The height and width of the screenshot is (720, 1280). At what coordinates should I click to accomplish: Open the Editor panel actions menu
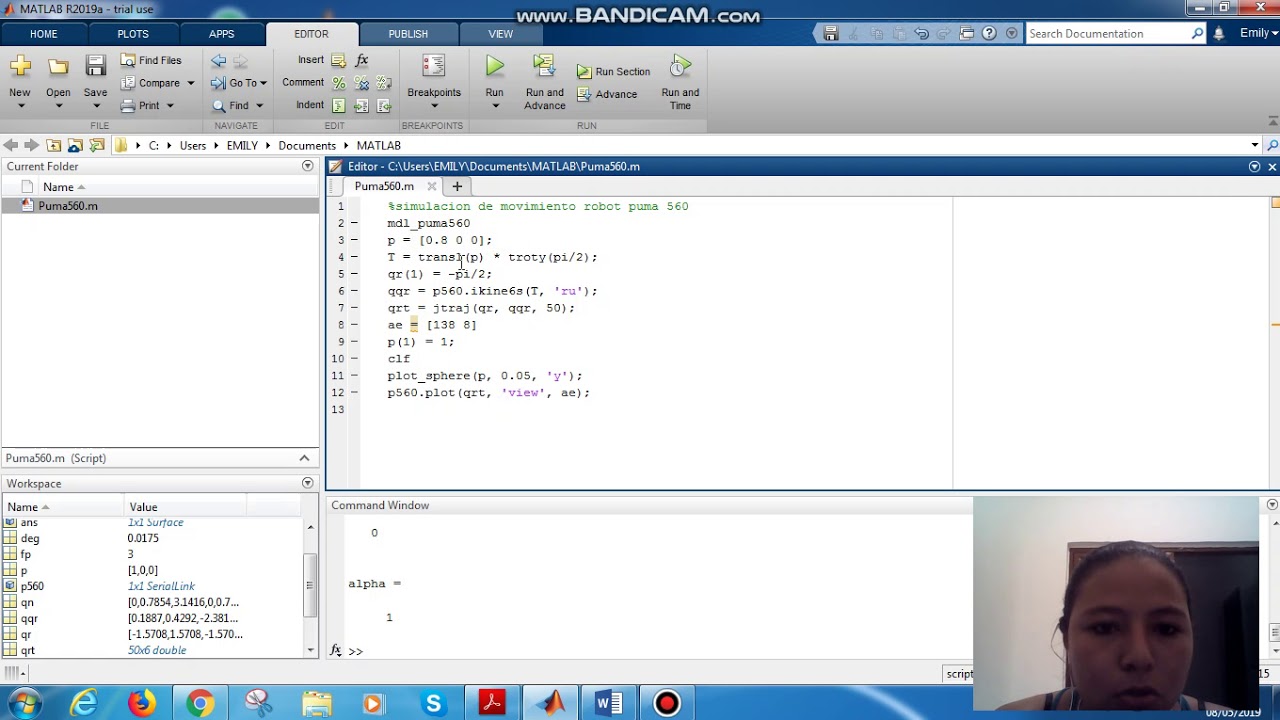[1254, 166]
